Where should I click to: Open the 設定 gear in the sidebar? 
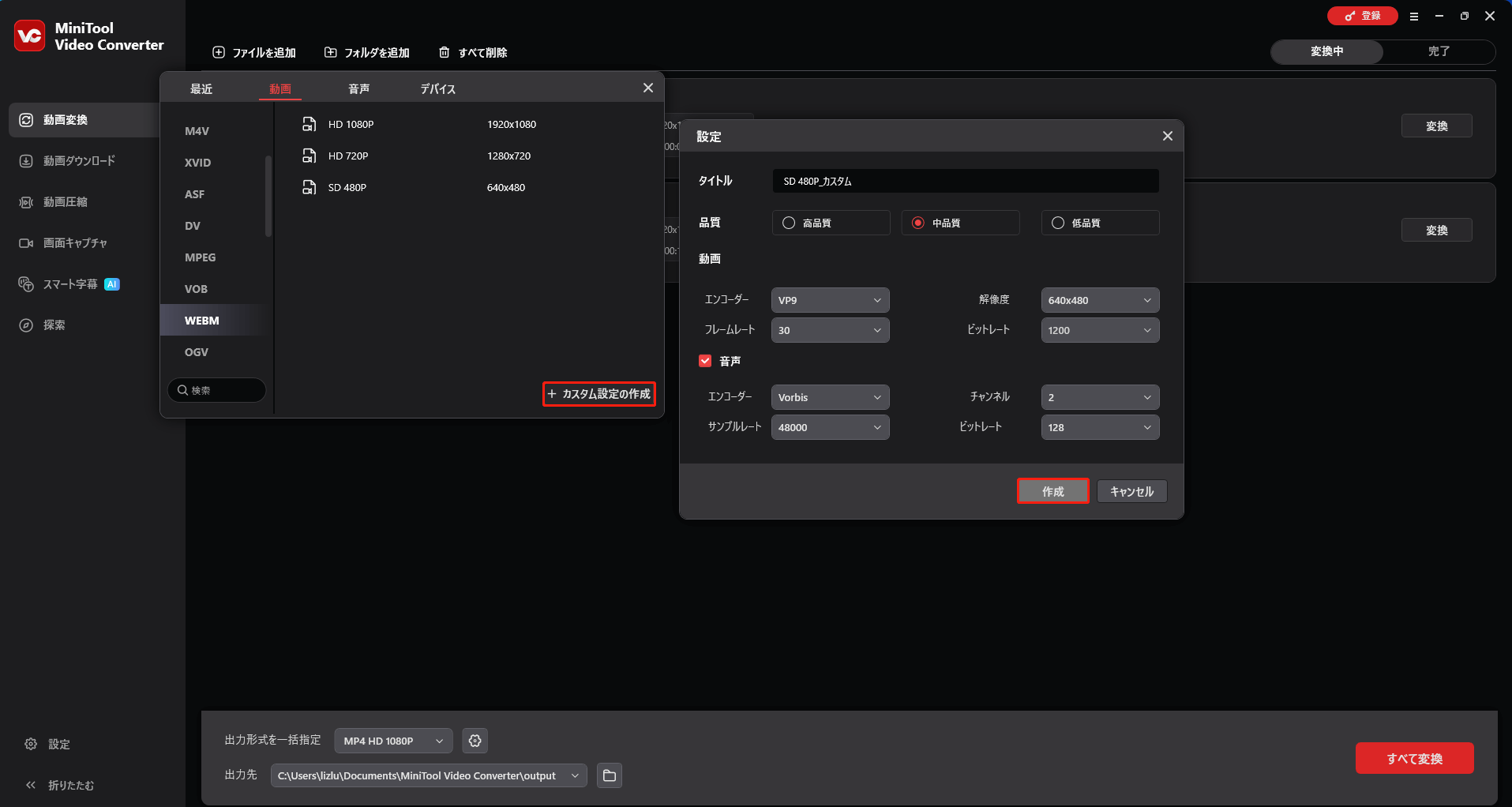point(30,743)
